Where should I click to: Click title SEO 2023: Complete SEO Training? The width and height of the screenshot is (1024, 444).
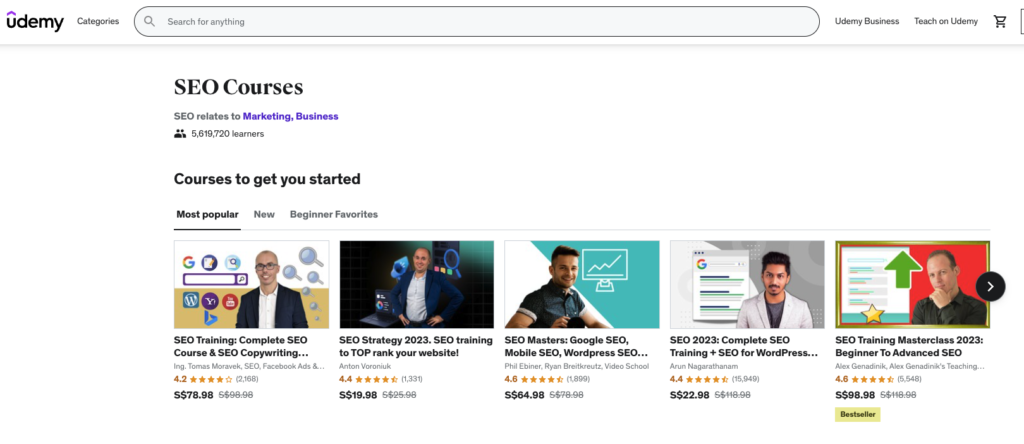[x=744, y=347]
